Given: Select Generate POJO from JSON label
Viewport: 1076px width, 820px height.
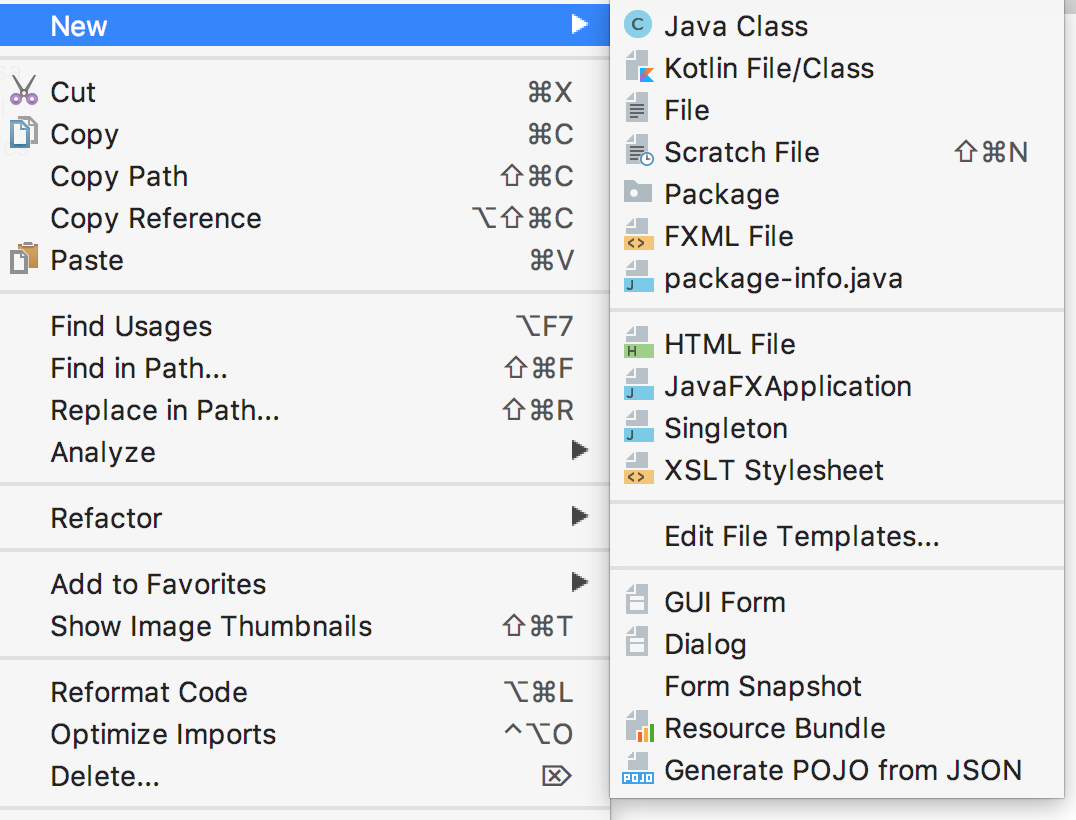Looking at the screenshot, I should point(843,770).
